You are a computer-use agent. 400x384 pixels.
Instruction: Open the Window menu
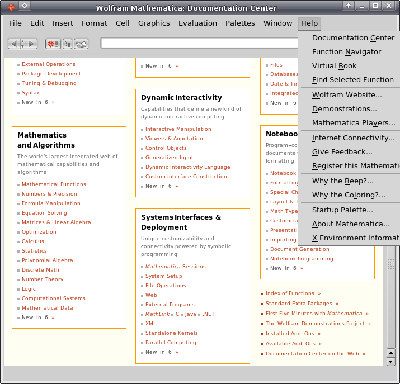(278, 23)
